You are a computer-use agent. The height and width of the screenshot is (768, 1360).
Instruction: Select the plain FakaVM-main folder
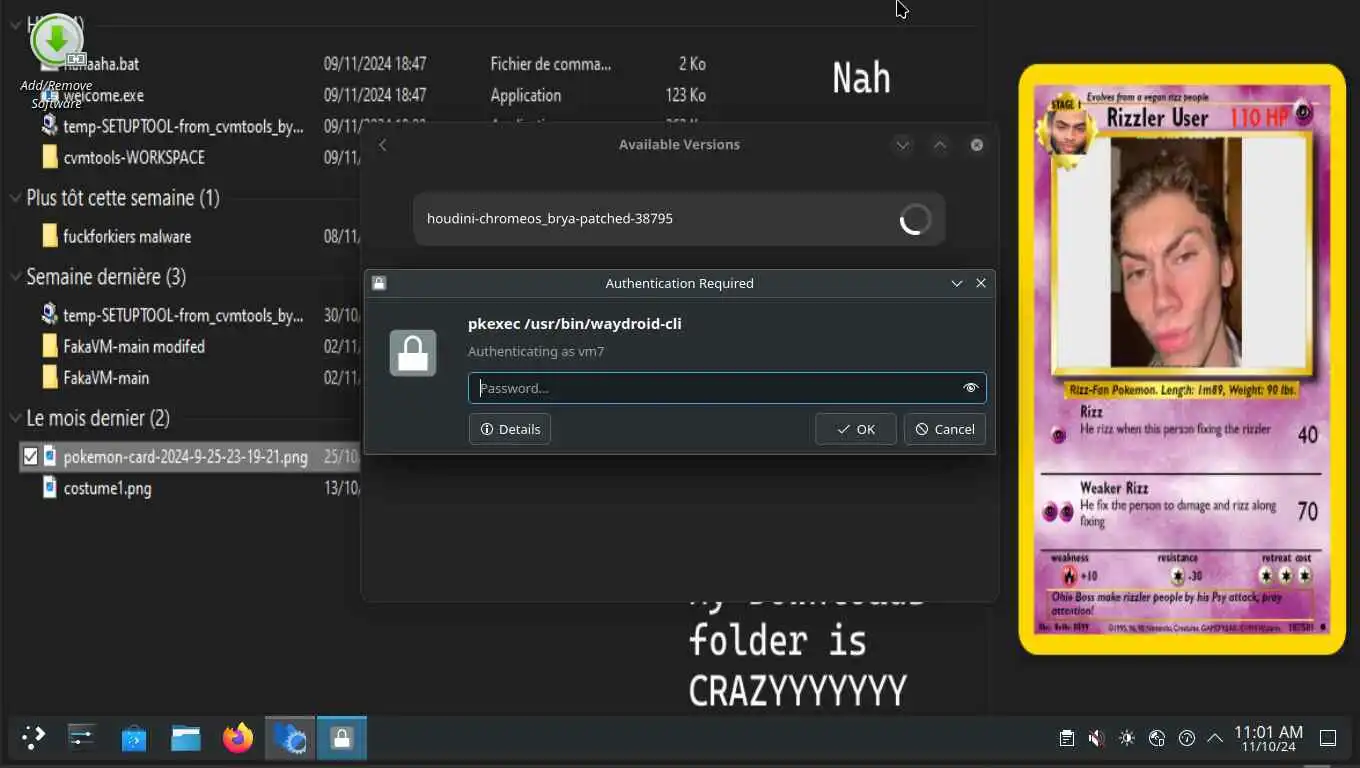coord(106,378)
